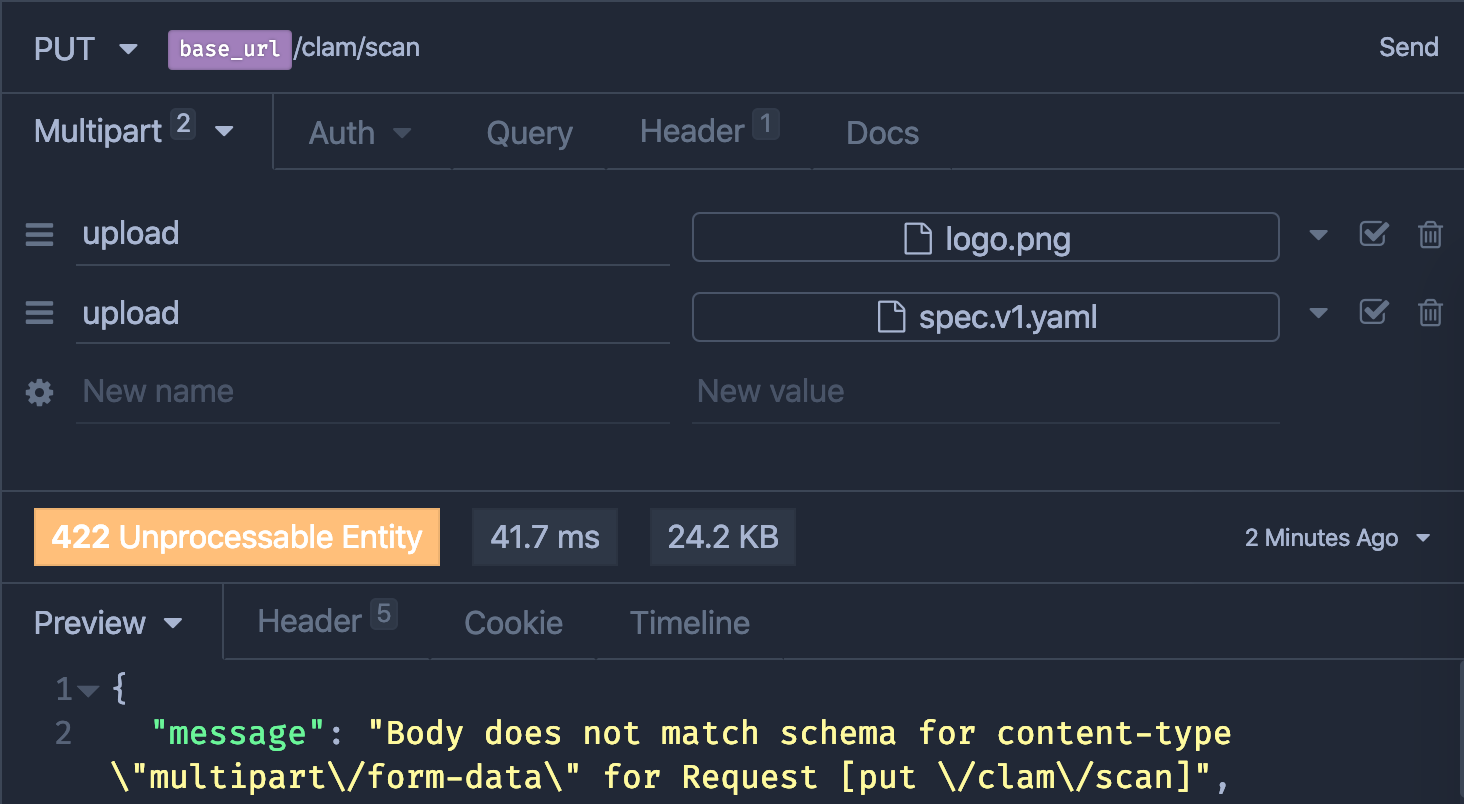Click the /clam/scan URL path
Image resolution: width=1464 pixels, height=804 pixels.
(357, 48)
